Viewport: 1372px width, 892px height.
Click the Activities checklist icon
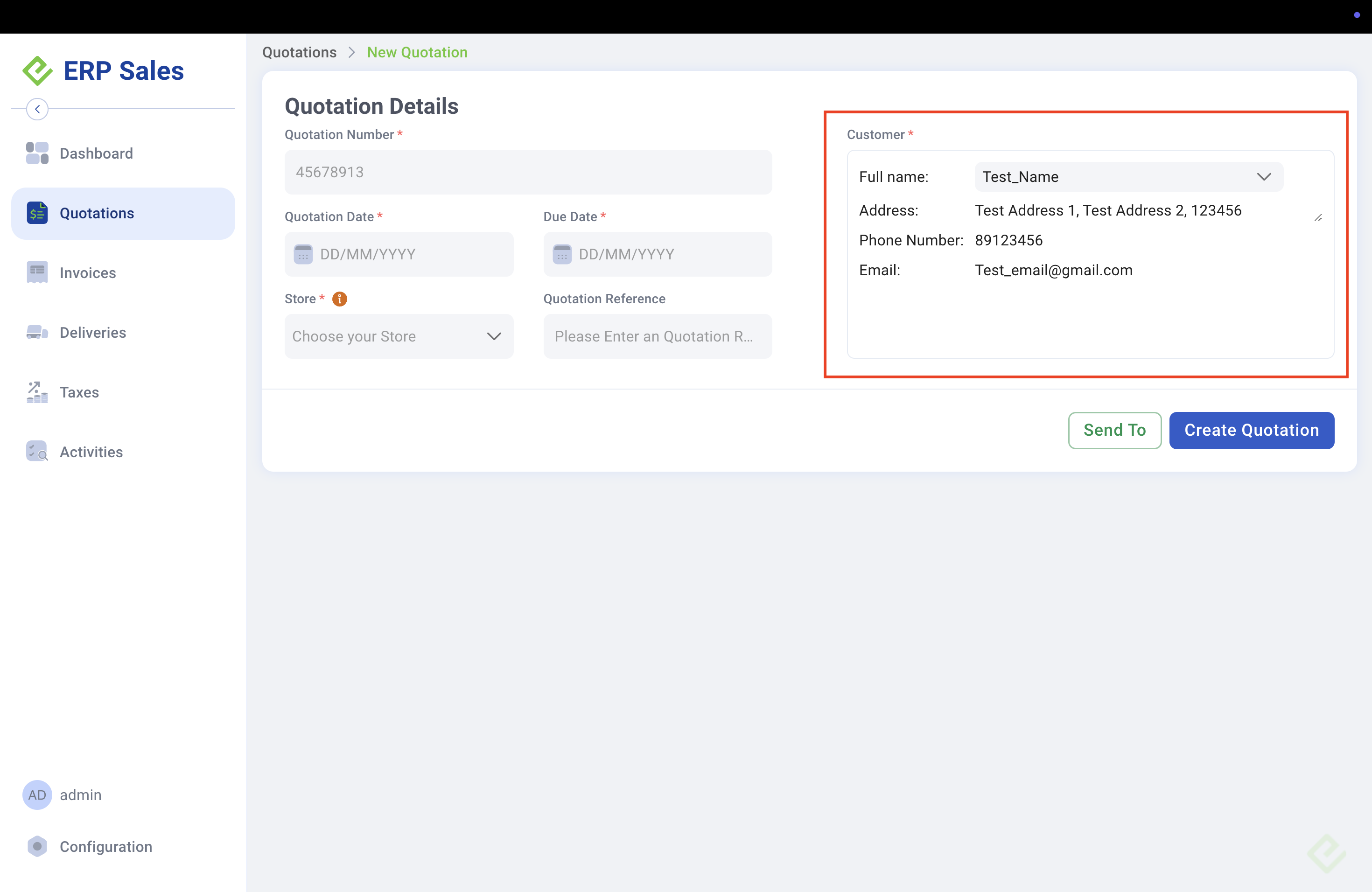[37, 452]
